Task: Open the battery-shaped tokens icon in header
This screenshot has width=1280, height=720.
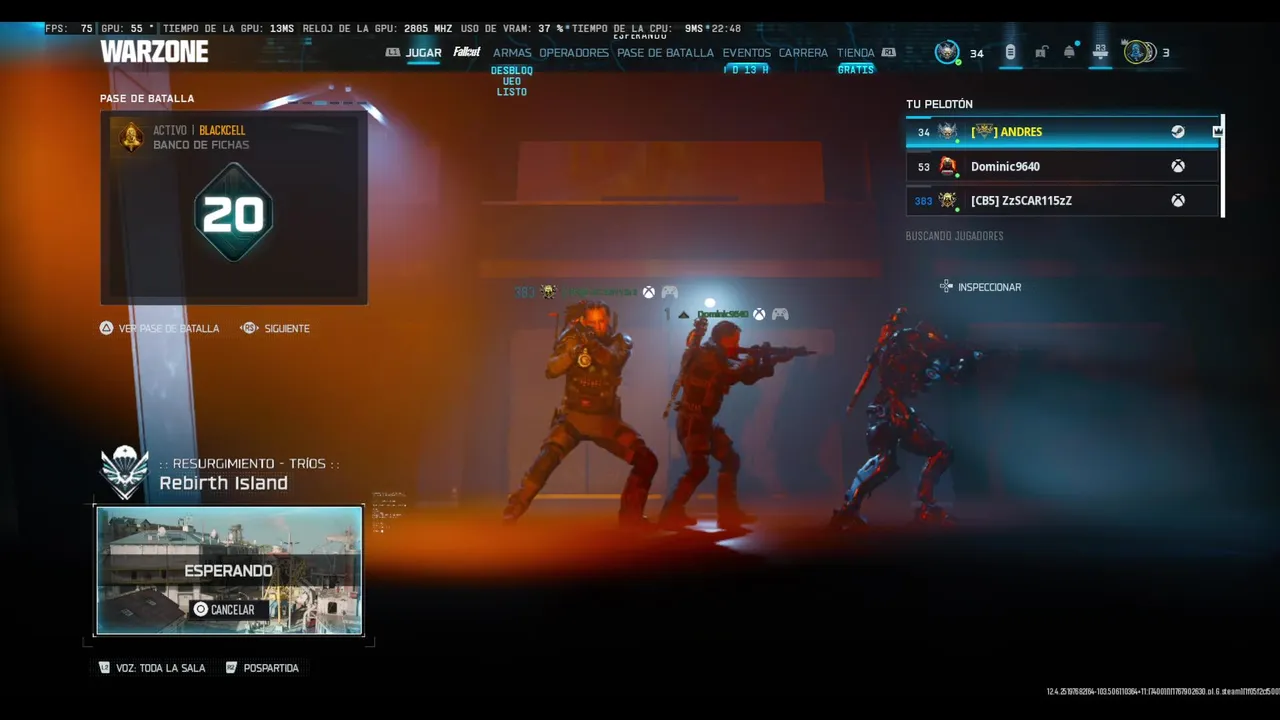Action: click(x=1010, y=52)
